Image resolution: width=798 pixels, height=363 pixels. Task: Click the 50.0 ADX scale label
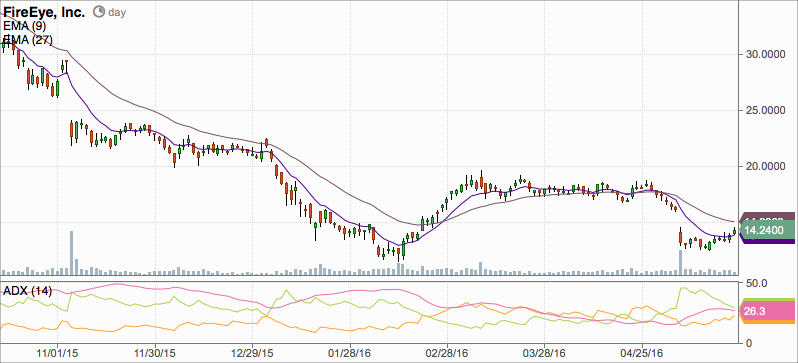tap(757, 283)
